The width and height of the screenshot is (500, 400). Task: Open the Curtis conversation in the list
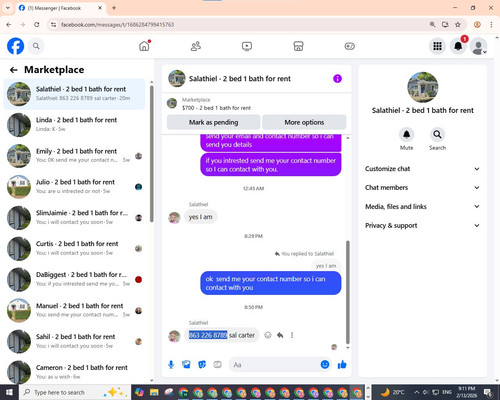(x=75, y=248)
